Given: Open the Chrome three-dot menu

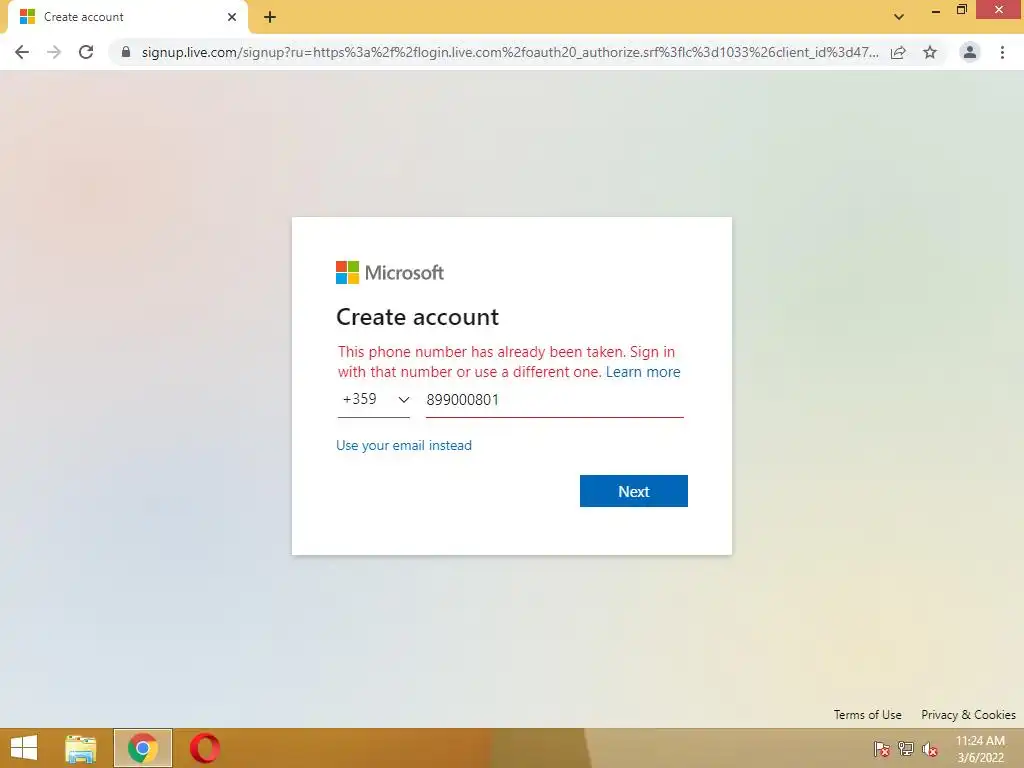Looking at the screenshot, I should 1002,52.
